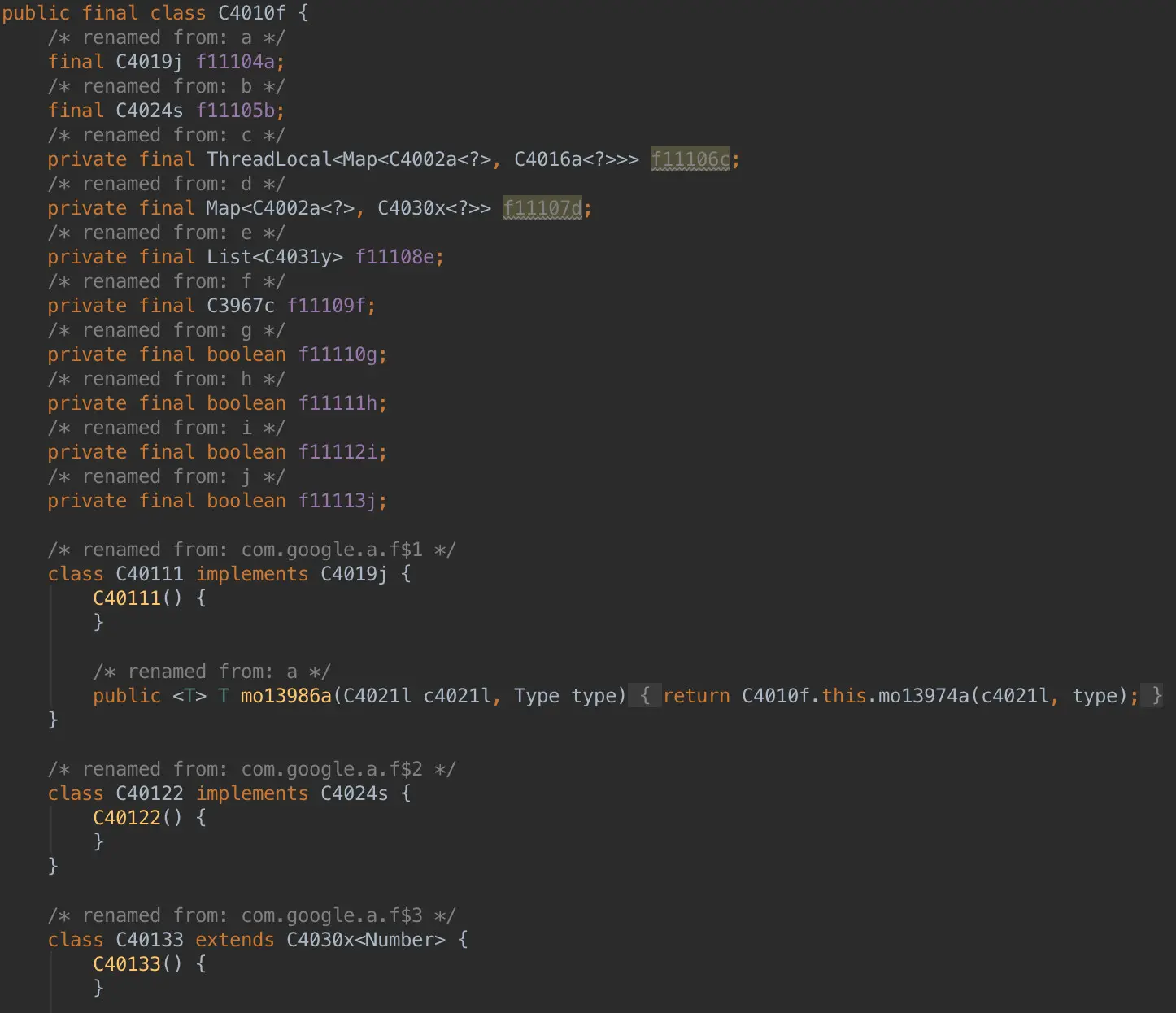This screenshot has height=1013, width=1176.
Task: Click C40133() constructor
Action: [138, 964]
